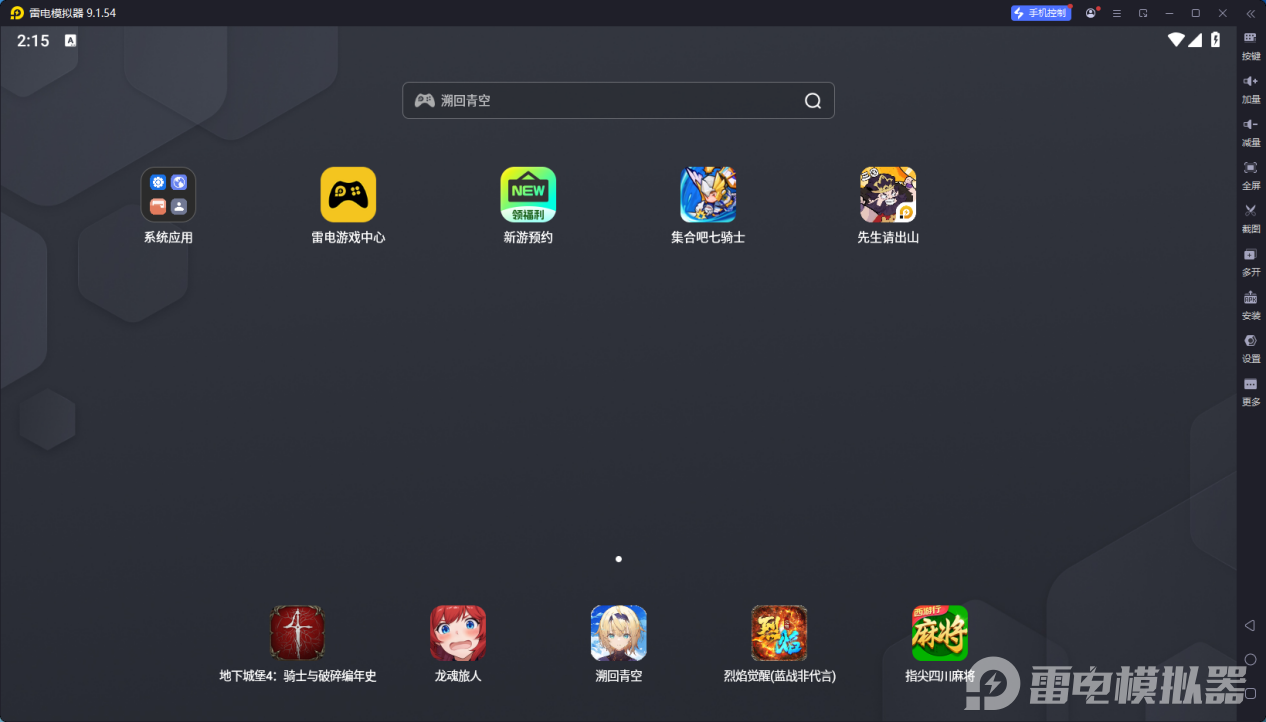Open the 系统应用 folder
Screen dimensions: 1266x722
168,194
